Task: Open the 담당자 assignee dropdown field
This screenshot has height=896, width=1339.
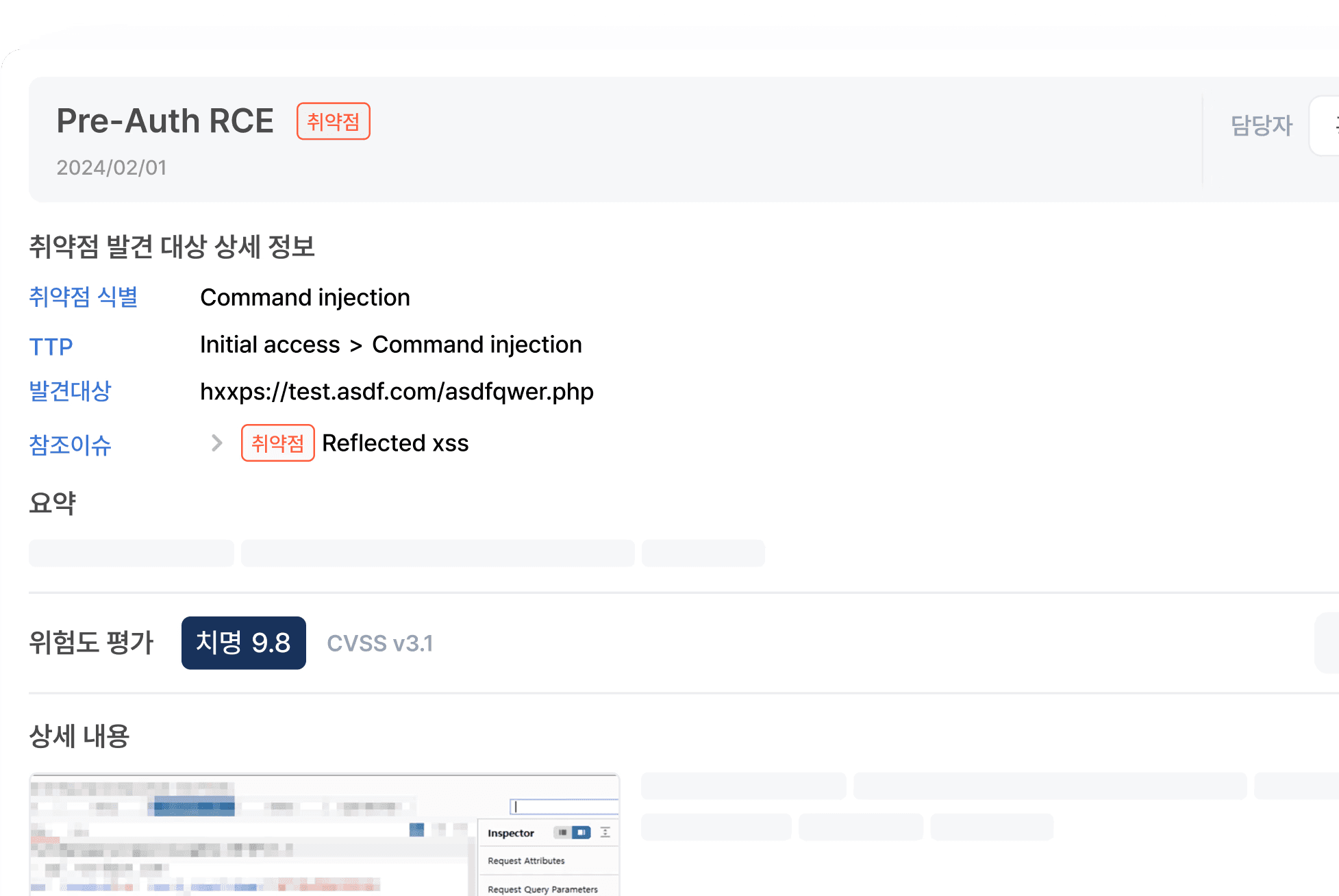Action: point(1325,125)
